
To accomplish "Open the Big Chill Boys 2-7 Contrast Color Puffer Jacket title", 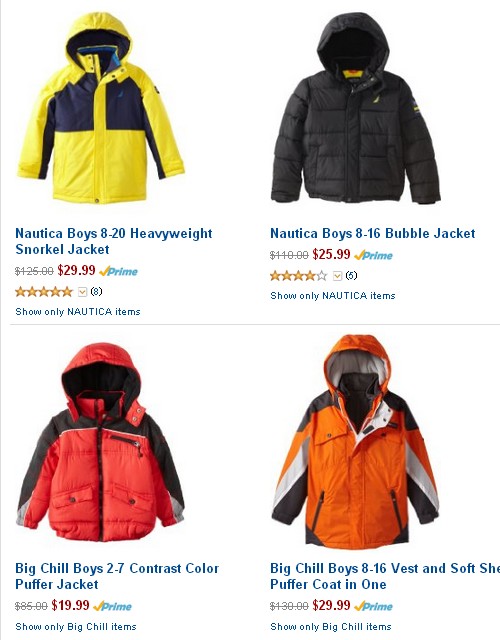I will click(x=117, y=576).
